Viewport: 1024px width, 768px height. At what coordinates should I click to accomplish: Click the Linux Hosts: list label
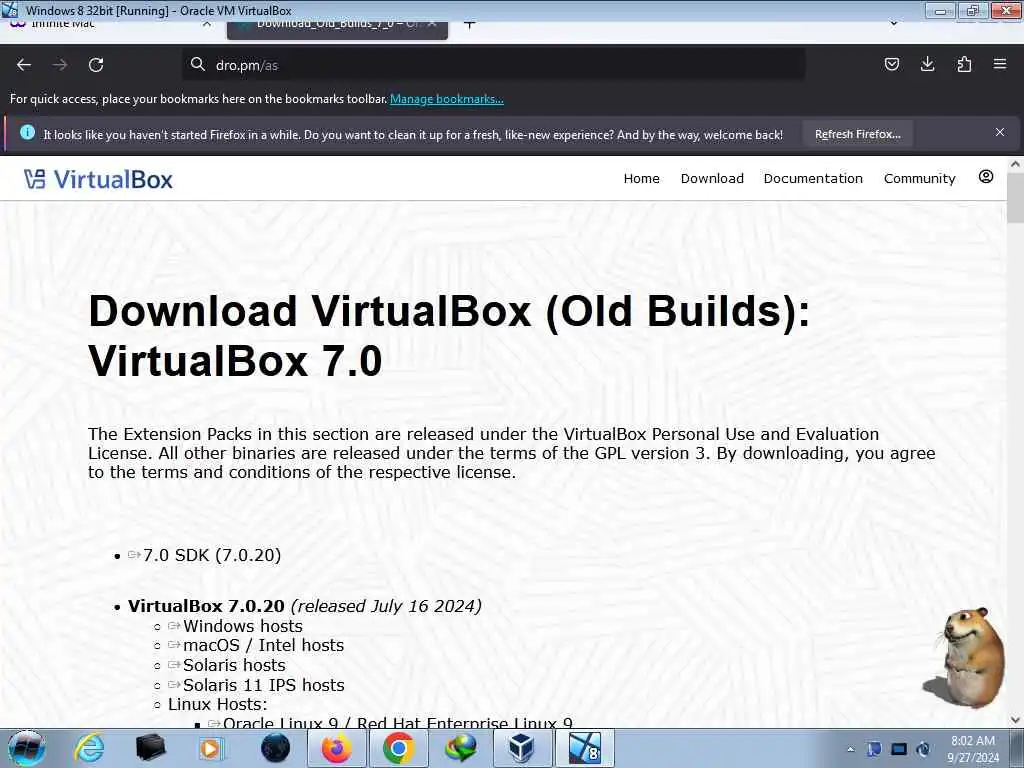(x=217, y=704)
